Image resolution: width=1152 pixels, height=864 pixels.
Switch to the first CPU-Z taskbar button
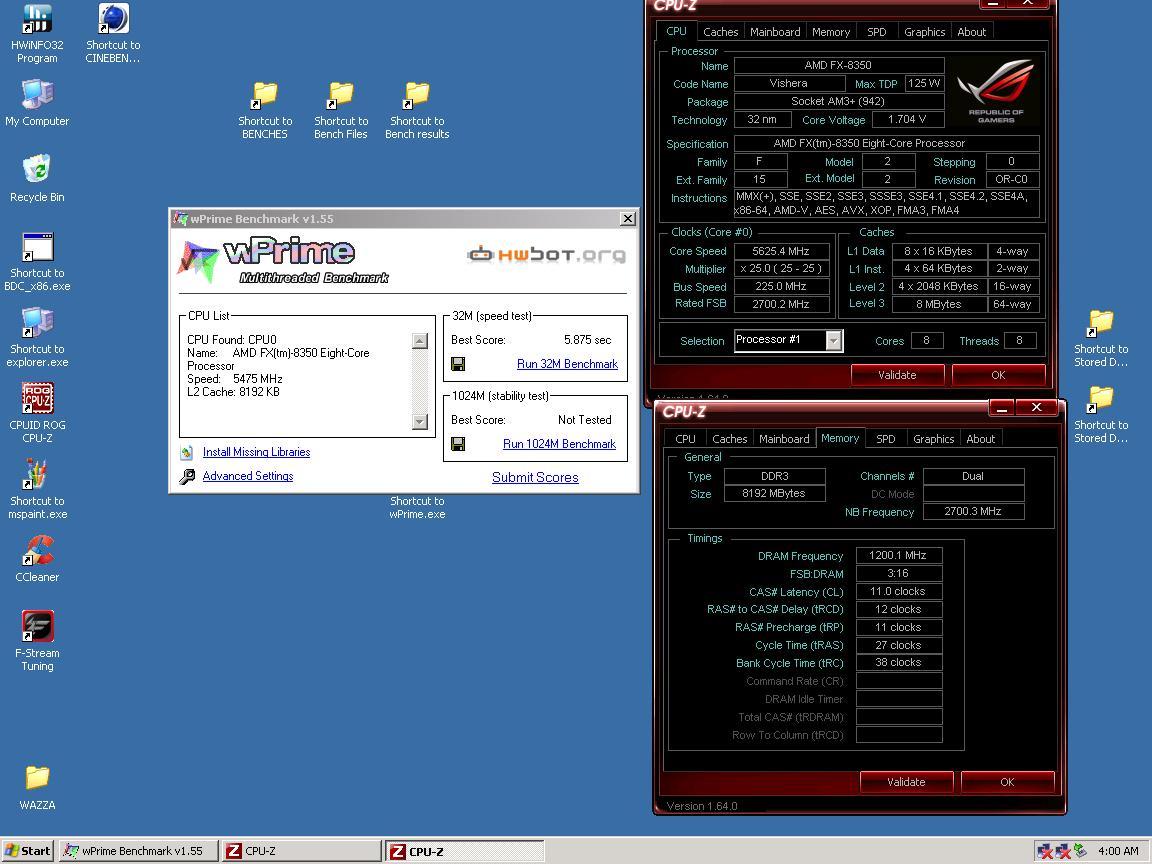pyautogui.click(x=301, y=851)
